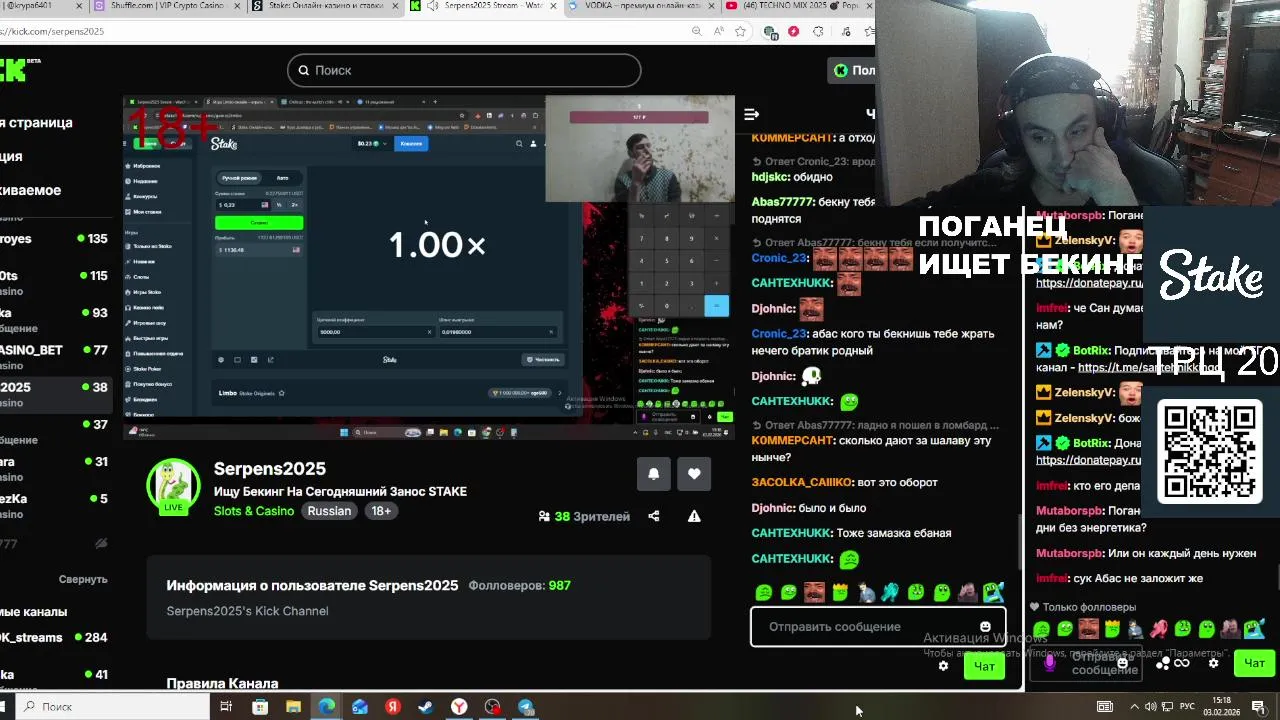
Task: Click the volume icon in the system tray
Action: point(1151,707)
